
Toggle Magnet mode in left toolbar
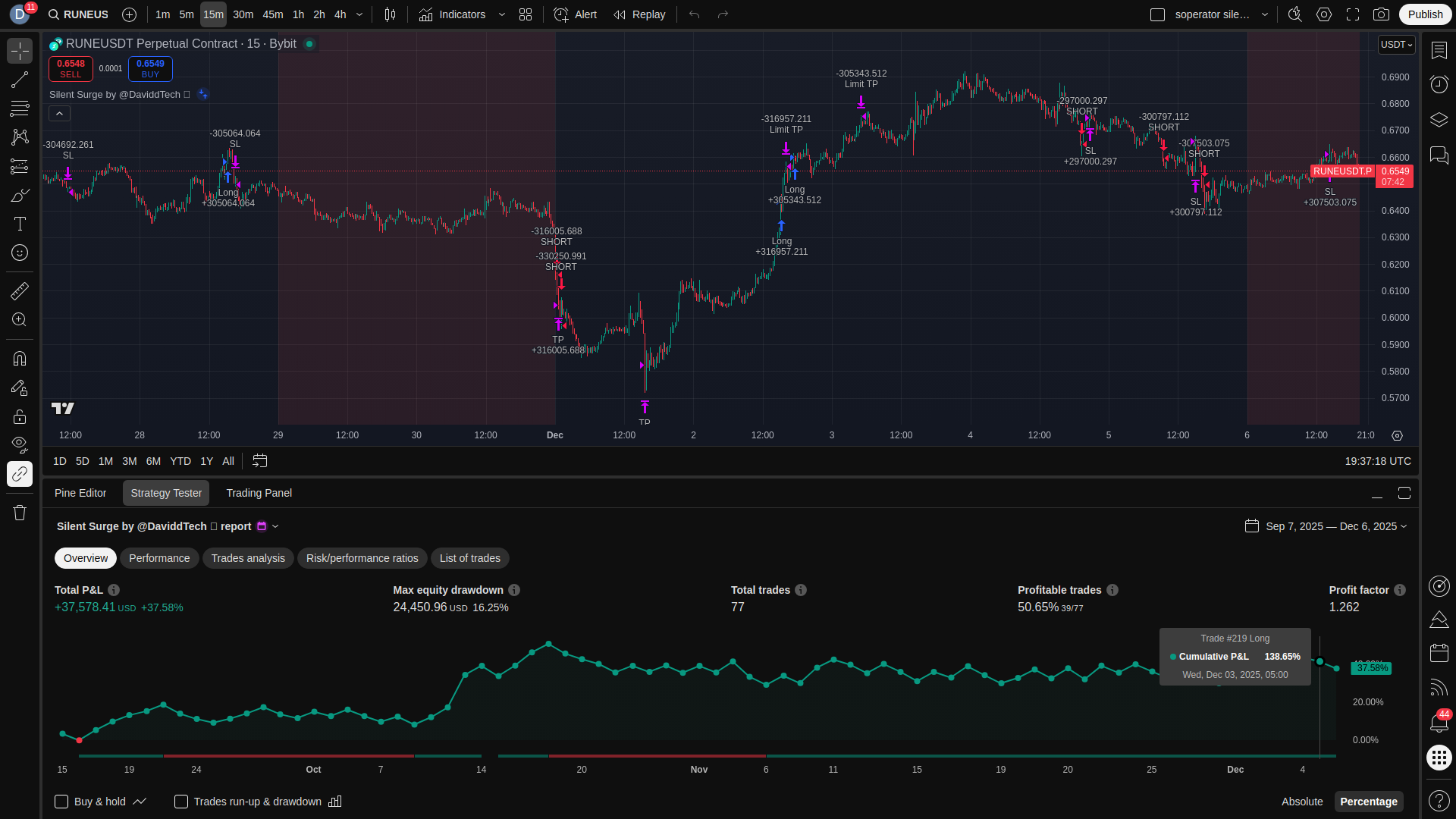point(20,358)
